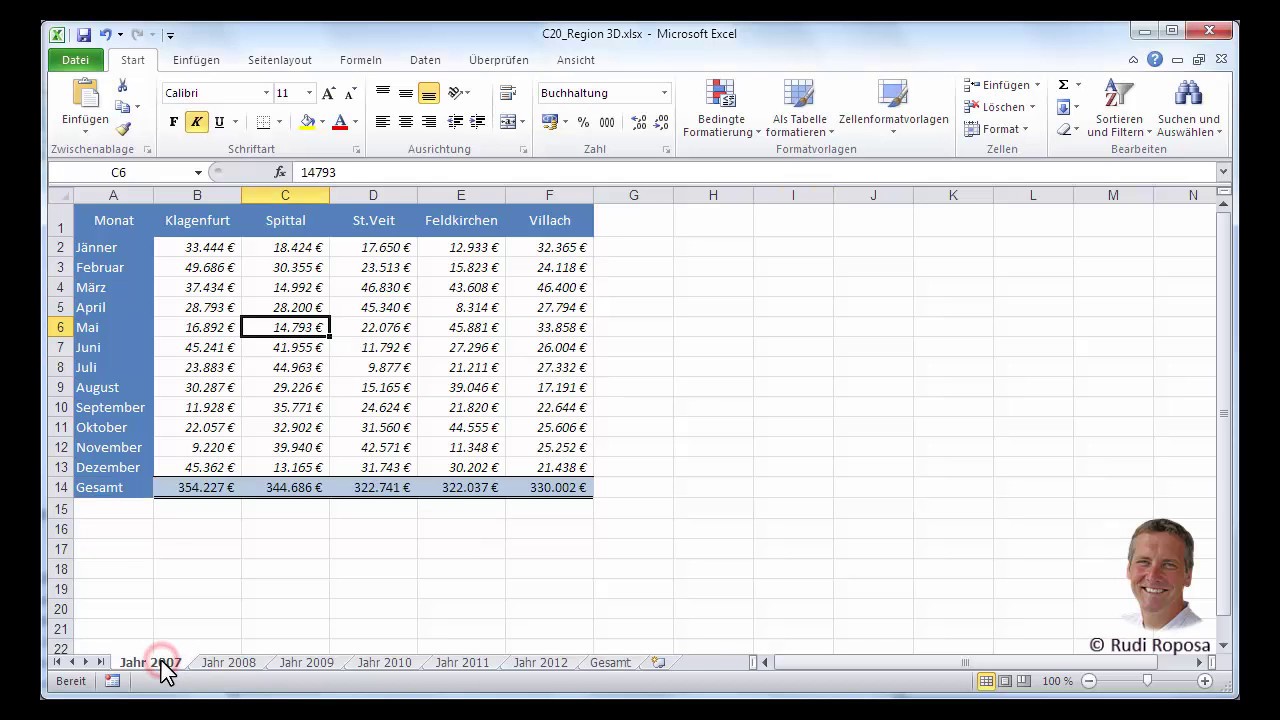Open Suchen und Auswählen binoculars
The width and height of the screenshot is (1280, 720).
tap(1188, 108)
